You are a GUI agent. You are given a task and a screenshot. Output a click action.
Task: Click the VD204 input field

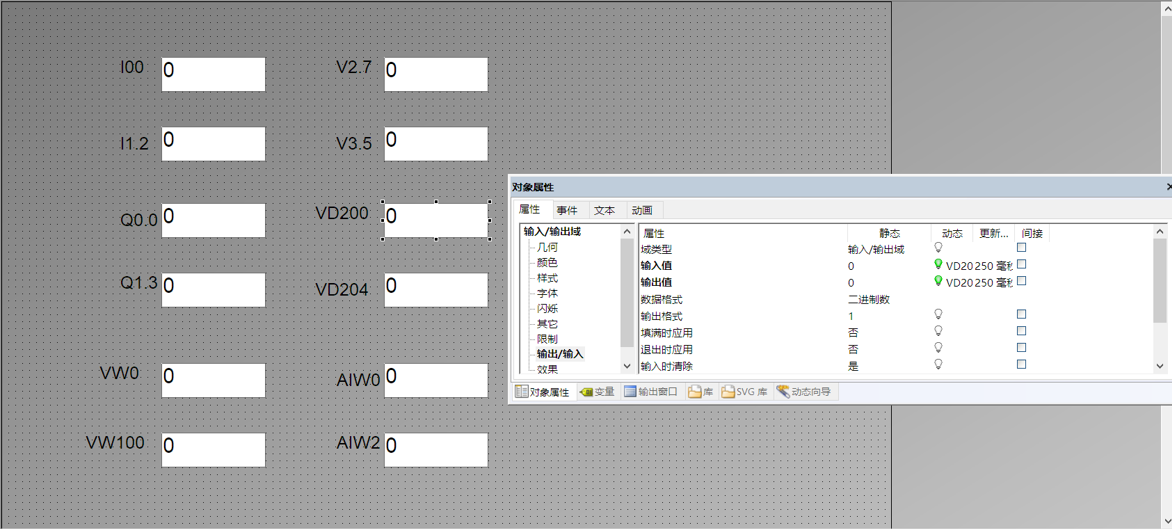[x=436, y=289]
